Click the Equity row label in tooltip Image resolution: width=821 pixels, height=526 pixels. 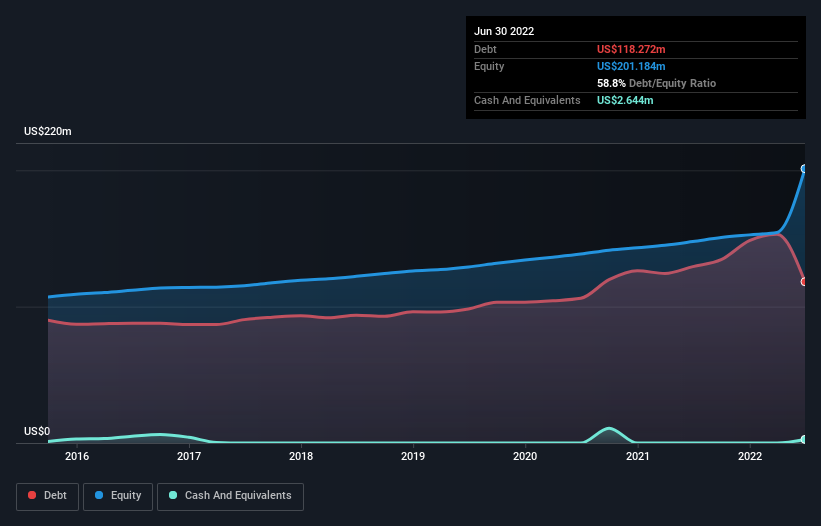[x=489, y=66]
